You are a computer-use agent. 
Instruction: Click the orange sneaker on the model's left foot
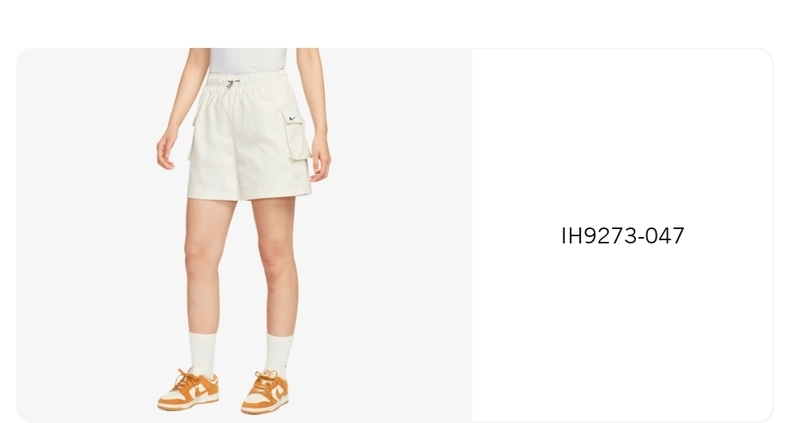pyautogui.click(x=265, y=392)
